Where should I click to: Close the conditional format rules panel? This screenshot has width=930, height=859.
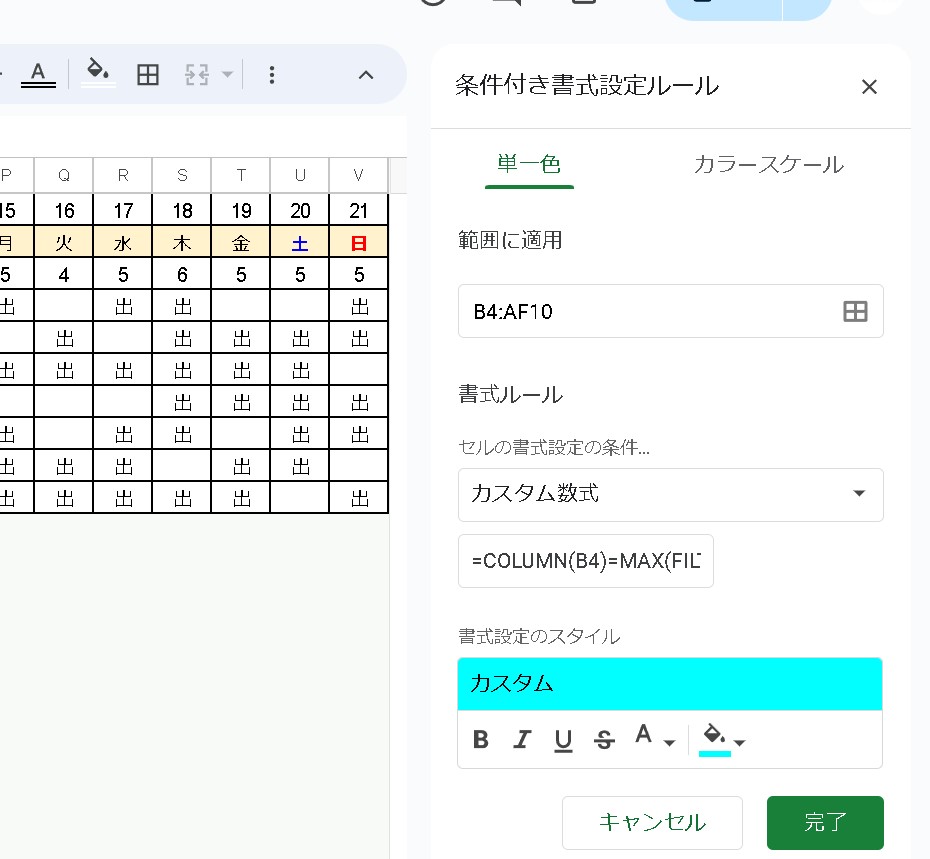pyautogui.click(x=869, y=87)
